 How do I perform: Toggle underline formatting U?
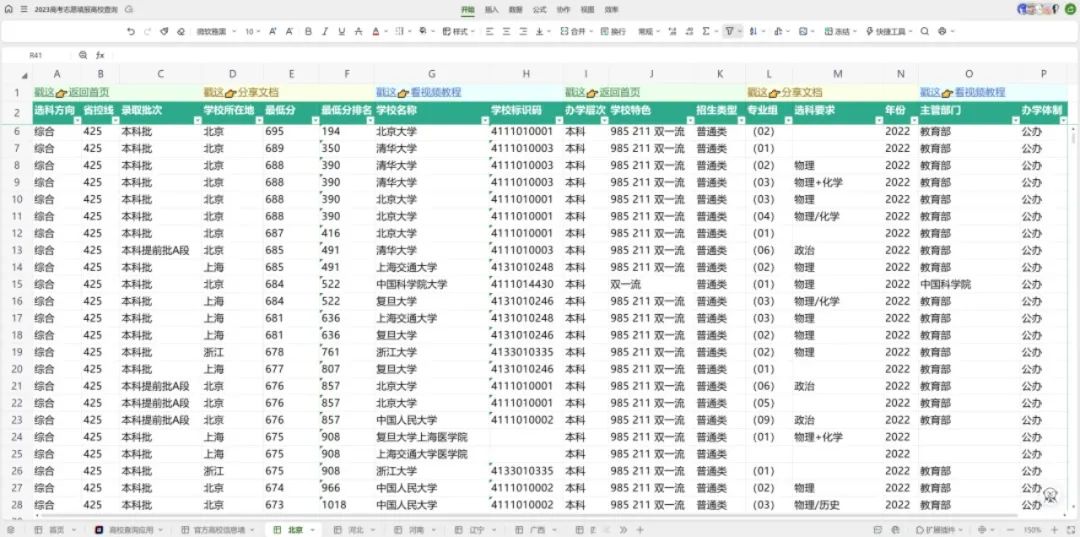point(341,32)
